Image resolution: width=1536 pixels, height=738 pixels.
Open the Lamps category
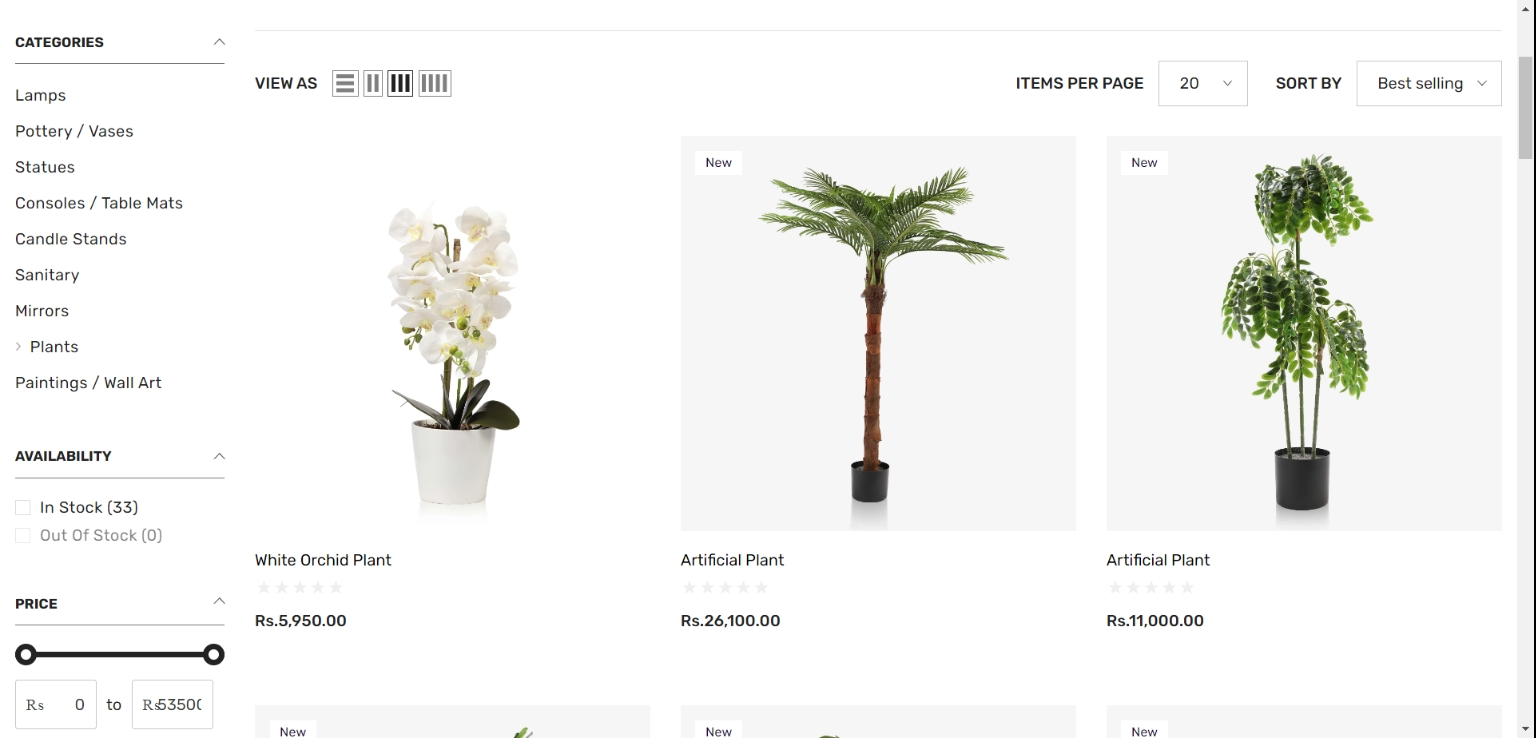pos(40,95)
